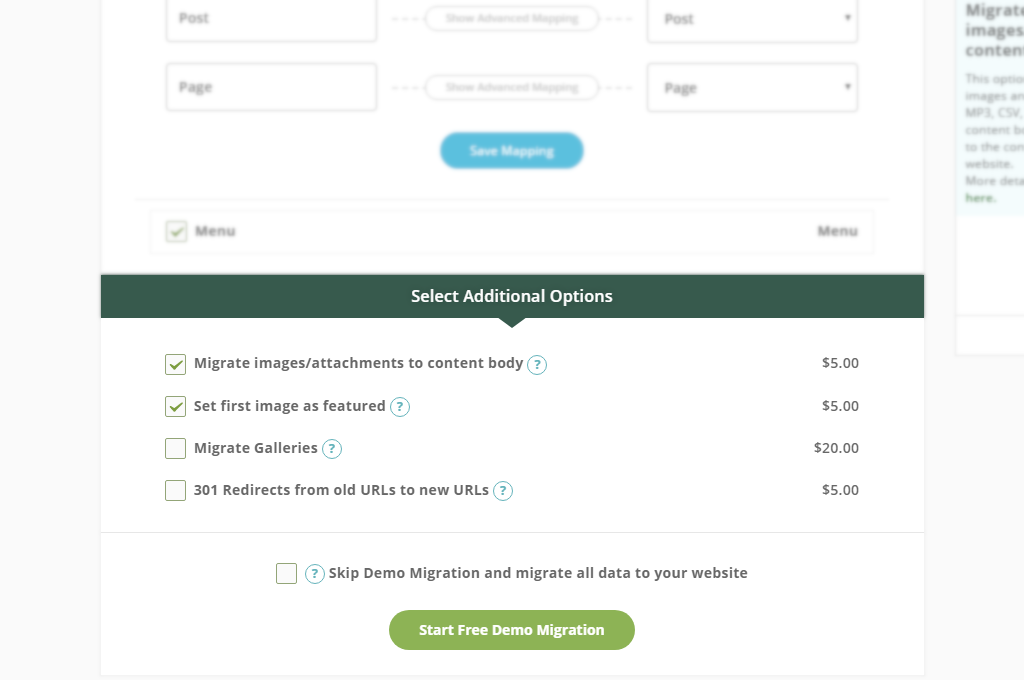Click the Start Free Demo Migration button

pos(512,630)
